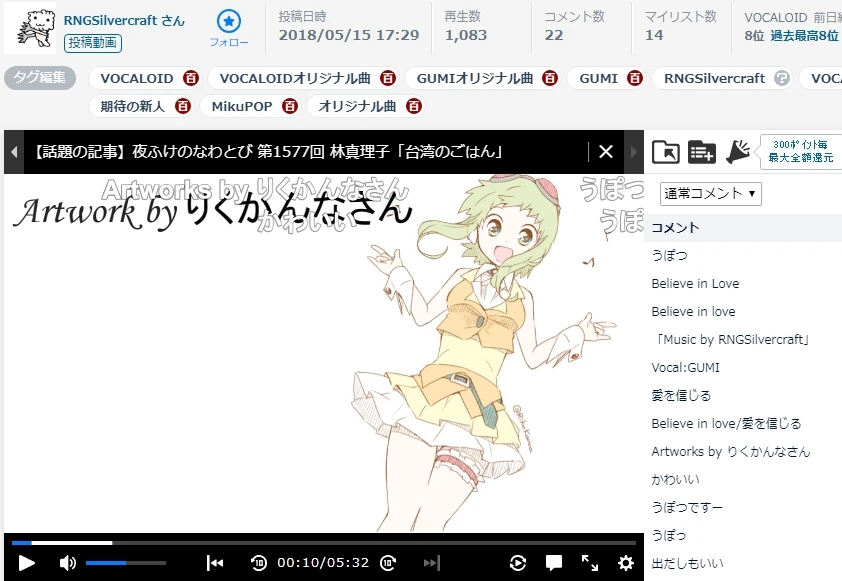Select comment 「Music by RNGSilvercraft」
Screen dimensions: 842x581
pyautogui.click(x=732, y=339)
